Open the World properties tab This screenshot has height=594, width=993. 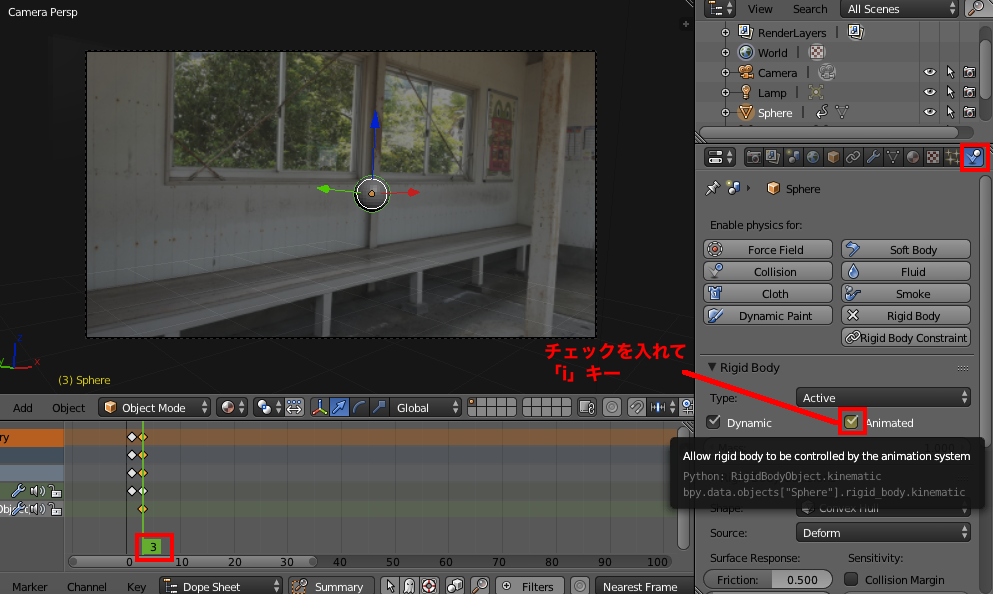click(x=813, y=157)
